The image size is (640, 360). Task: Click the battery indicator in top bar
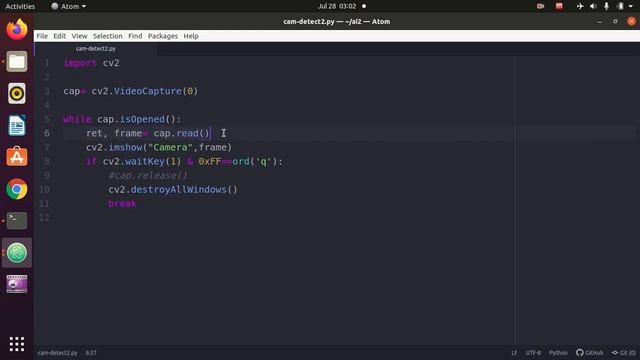click(620, 6)
